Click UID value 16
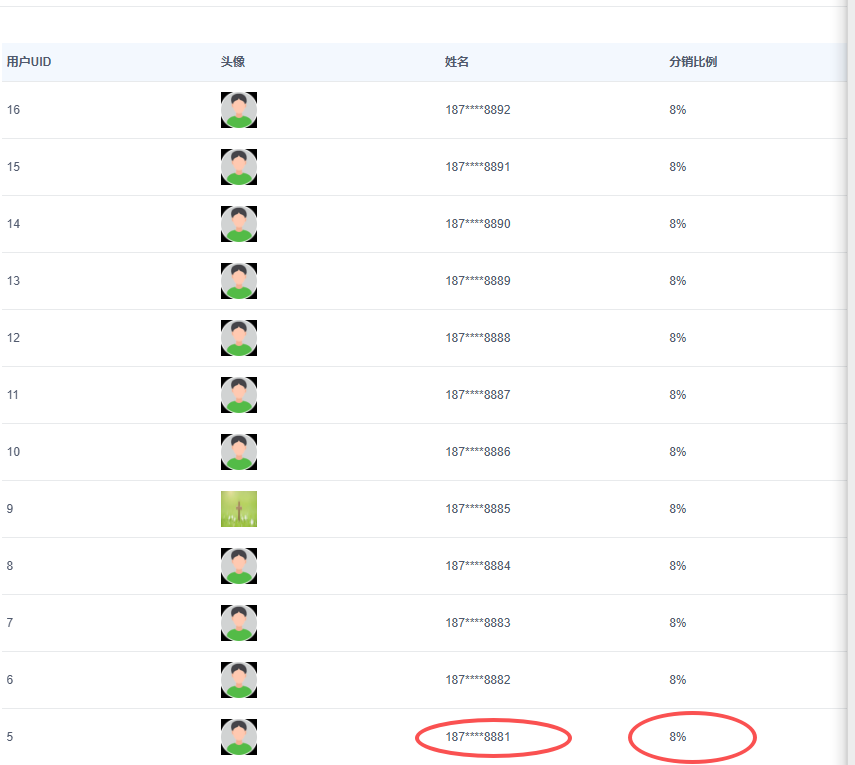 tap(13, 110)
